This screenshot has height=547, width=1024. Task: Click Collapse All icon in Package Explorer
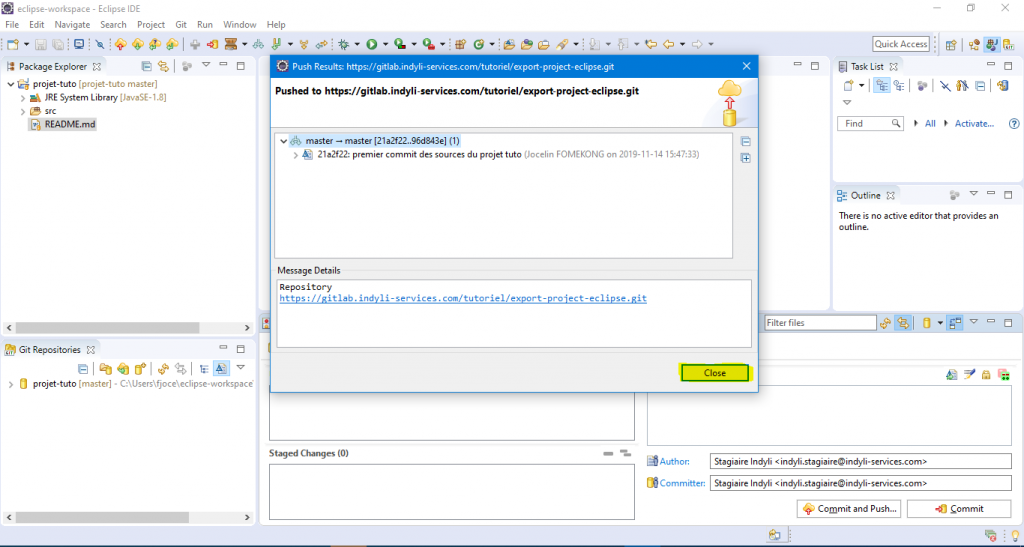[x=147, y=66]
